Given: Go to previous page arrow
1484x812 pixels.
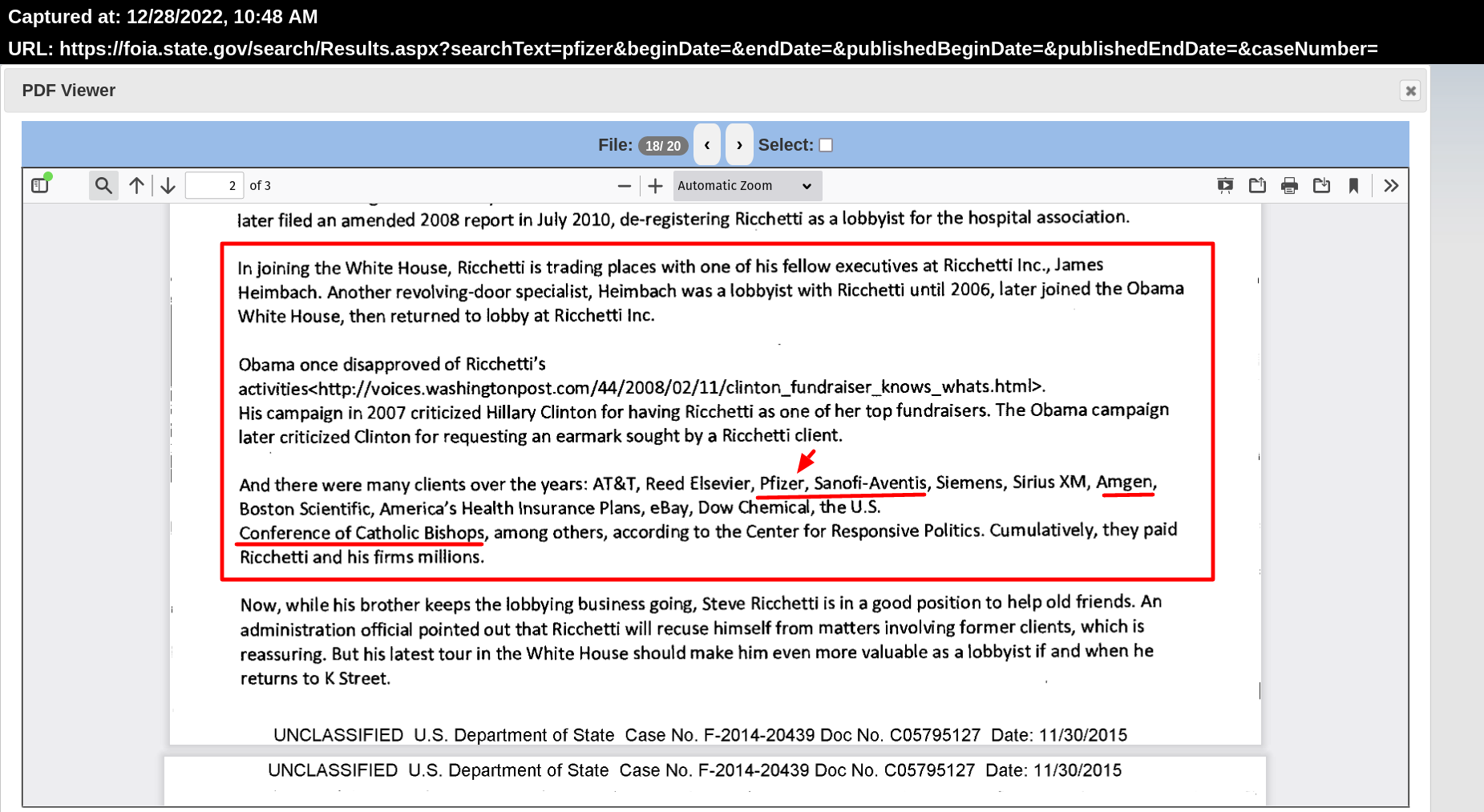Looking at the screenshot, I should pos(137,185).
